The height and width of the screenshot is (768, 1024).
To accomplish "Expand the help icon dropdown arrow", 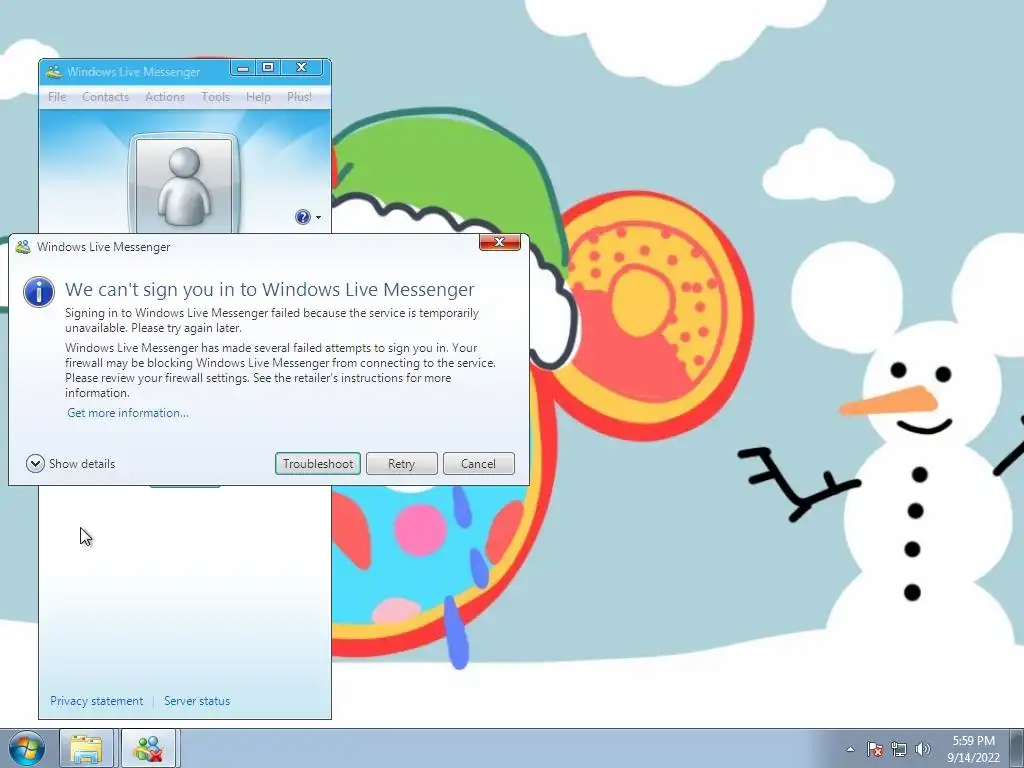I will tap(319, 217).
